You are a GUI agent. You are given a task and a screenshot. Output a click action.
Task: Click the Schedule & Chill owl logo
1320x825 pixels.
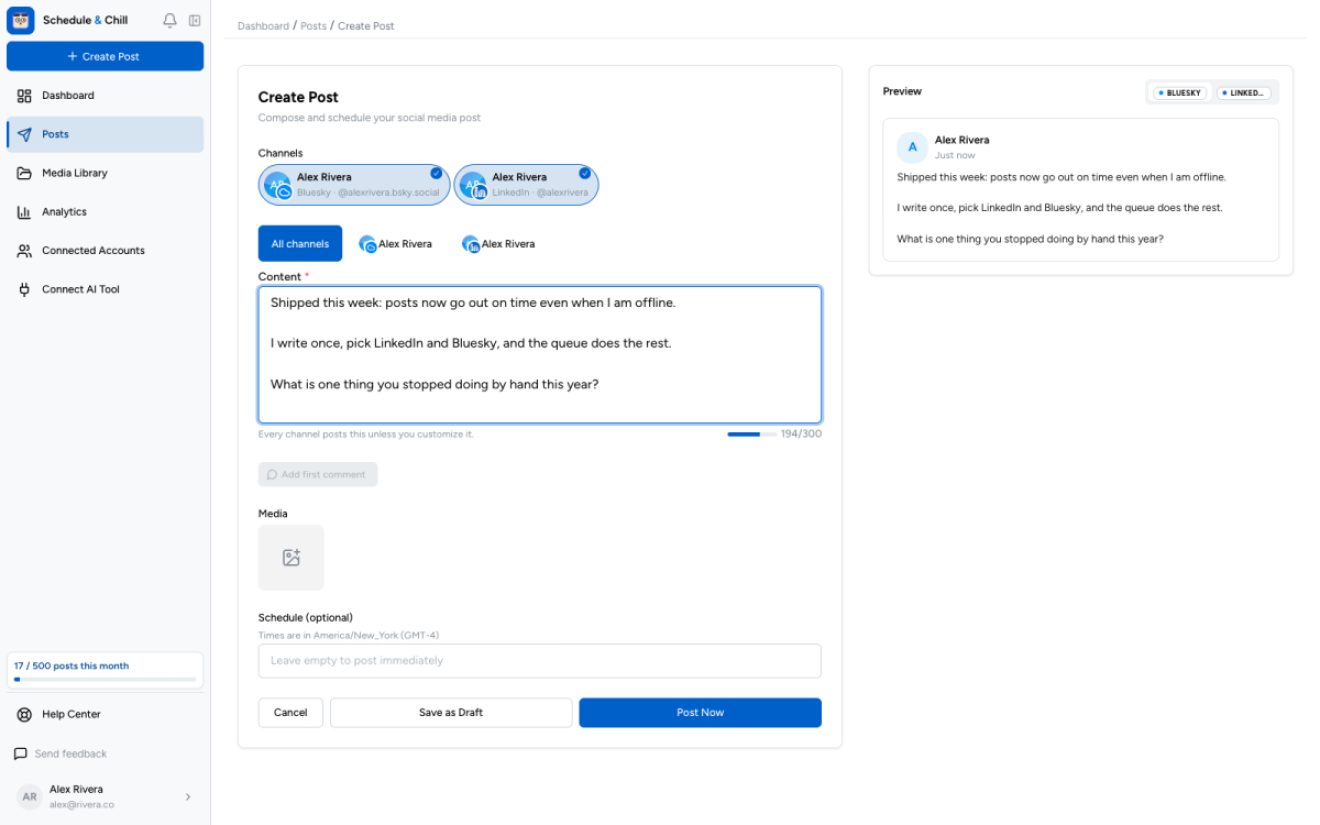pyautogui.click(x=21, y=20)
